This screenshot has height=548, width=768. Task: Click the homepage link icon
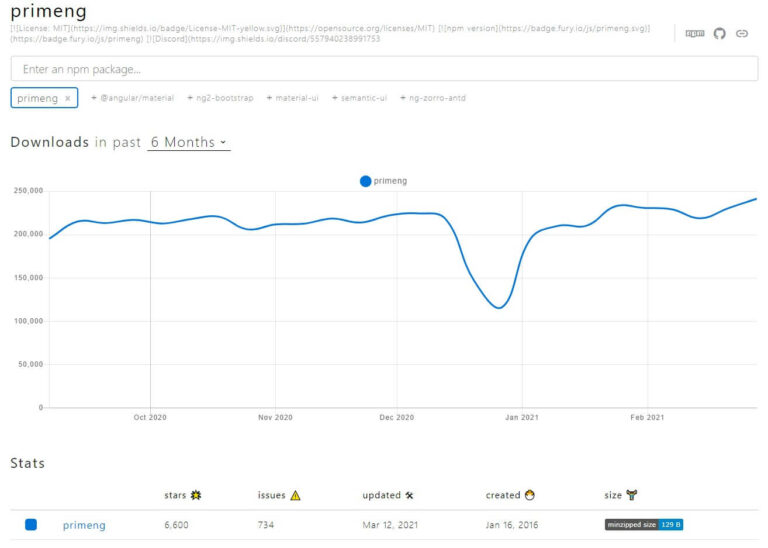742,33
